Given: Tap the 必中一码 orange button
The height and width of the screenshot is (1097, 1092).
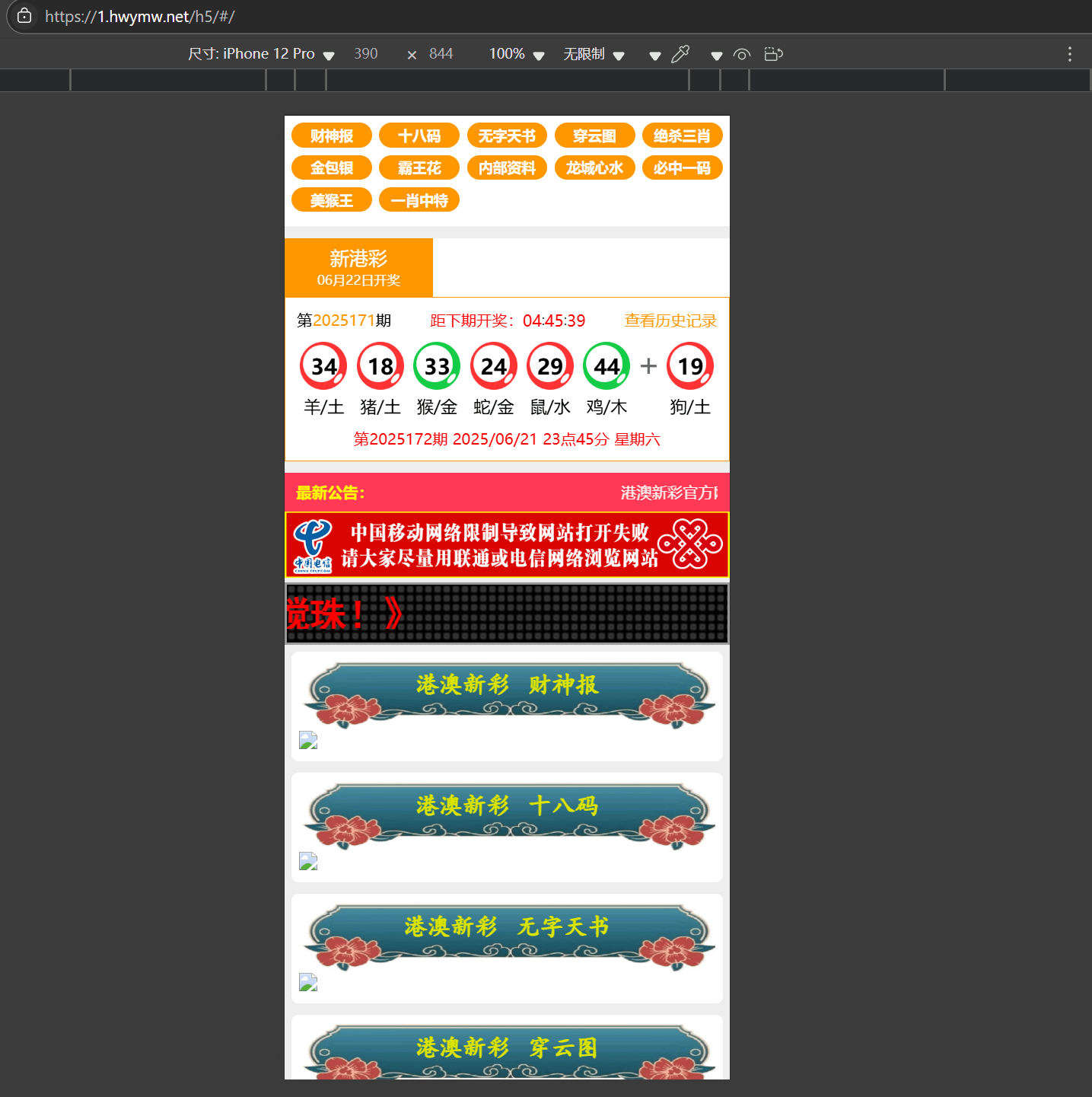Looking at the screenshot, I should coord(682,167).
